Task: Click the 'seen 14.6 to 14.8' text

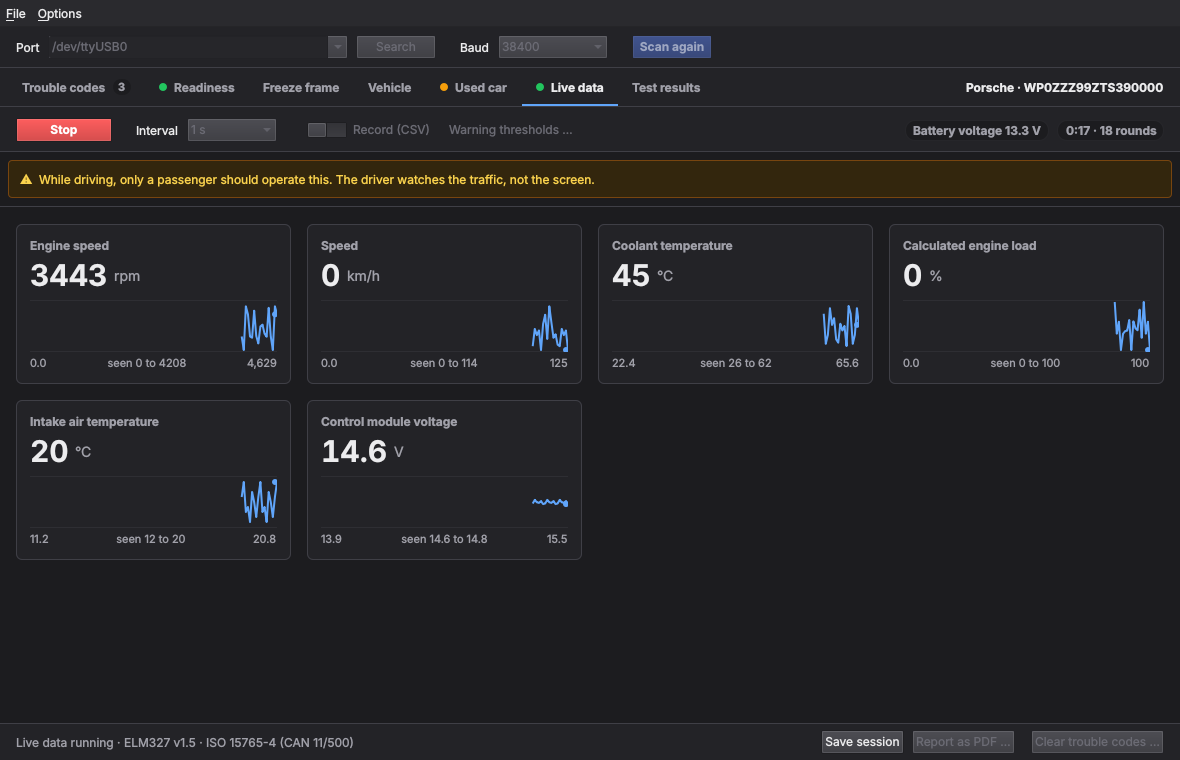Action: coord(444,540)
